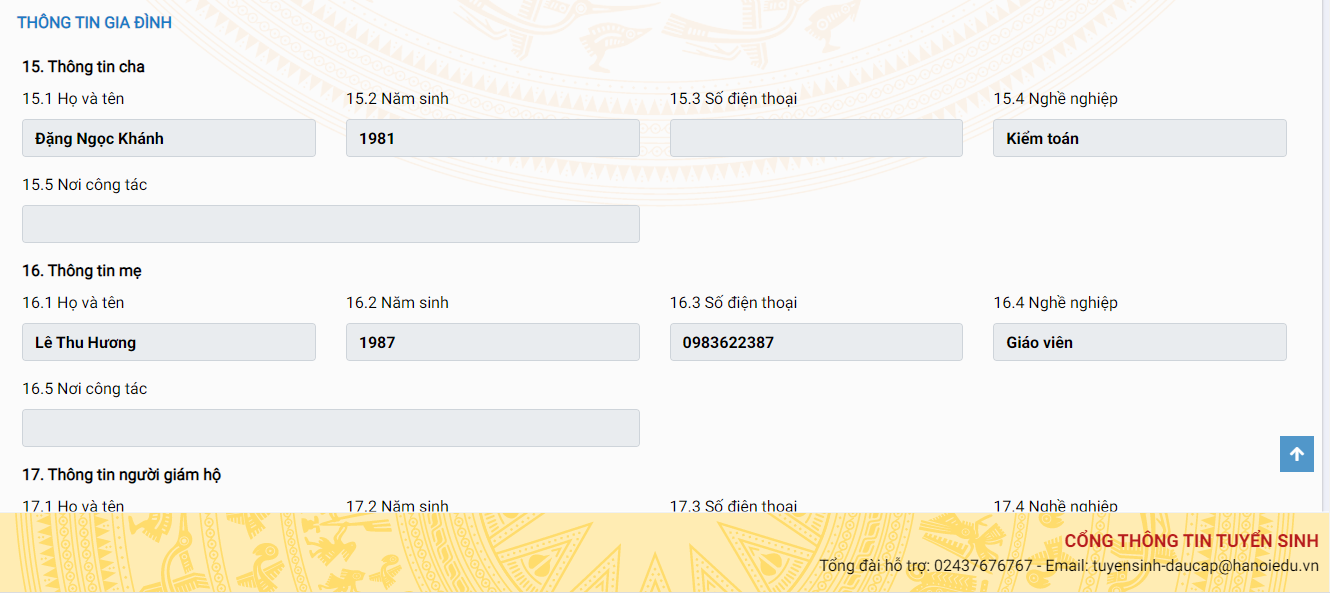Click the tuyensinh-daucap@hanoiedu.vn email address

1205,566
